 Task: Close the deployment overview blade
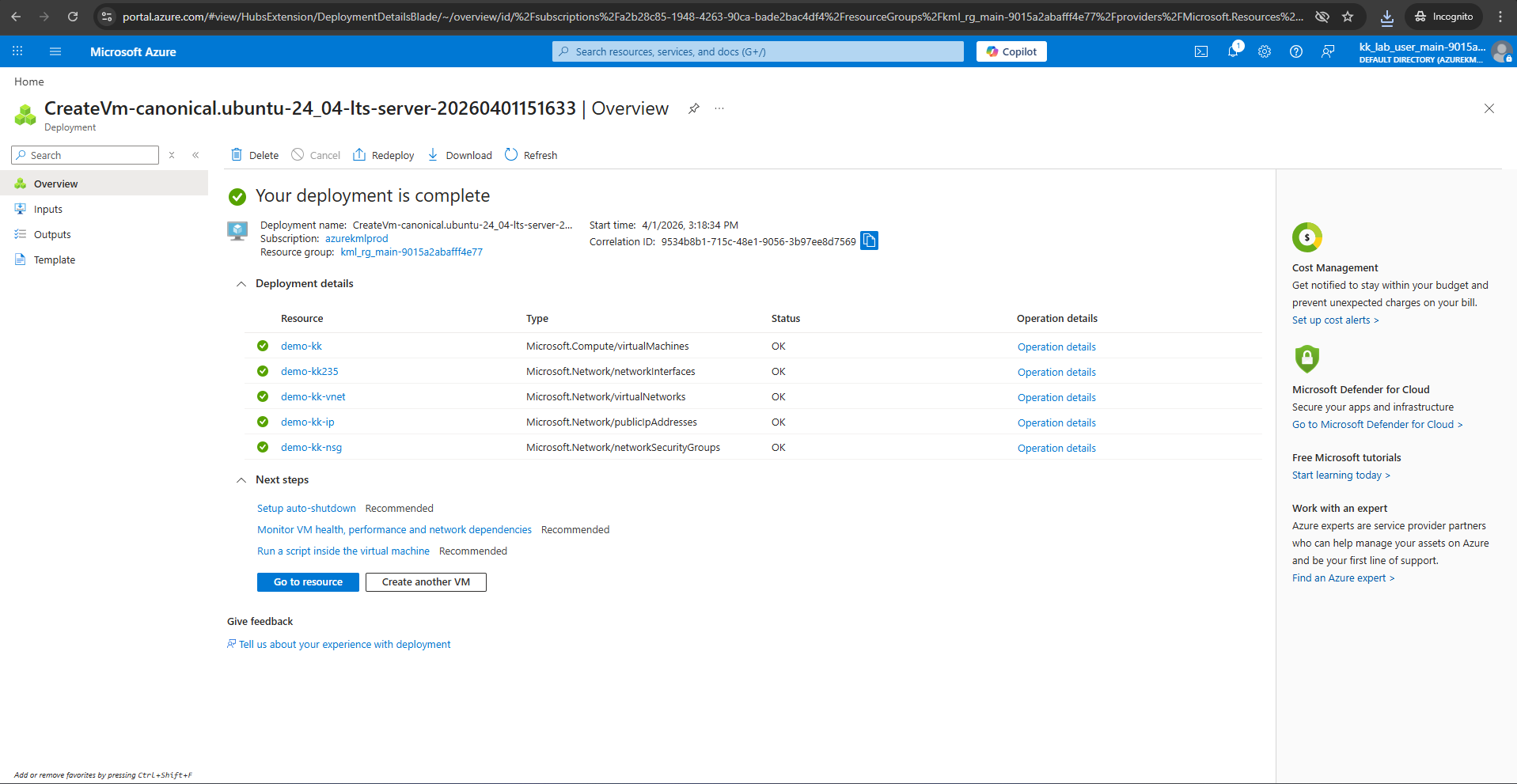tap(1489, 108)
